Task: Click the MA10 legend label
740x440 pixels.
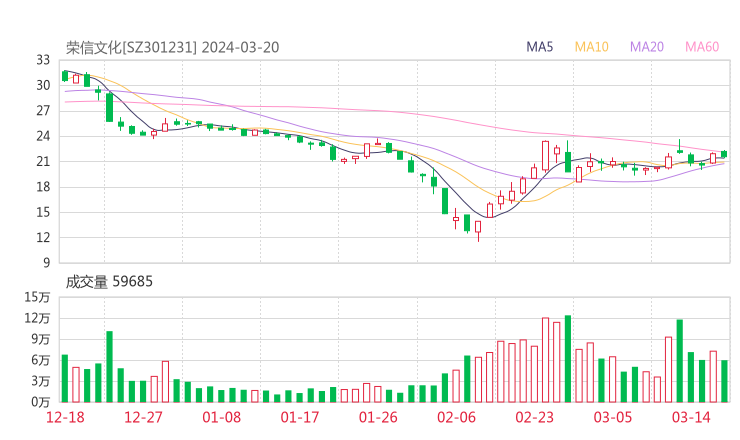Action: [x=591, y=47]
